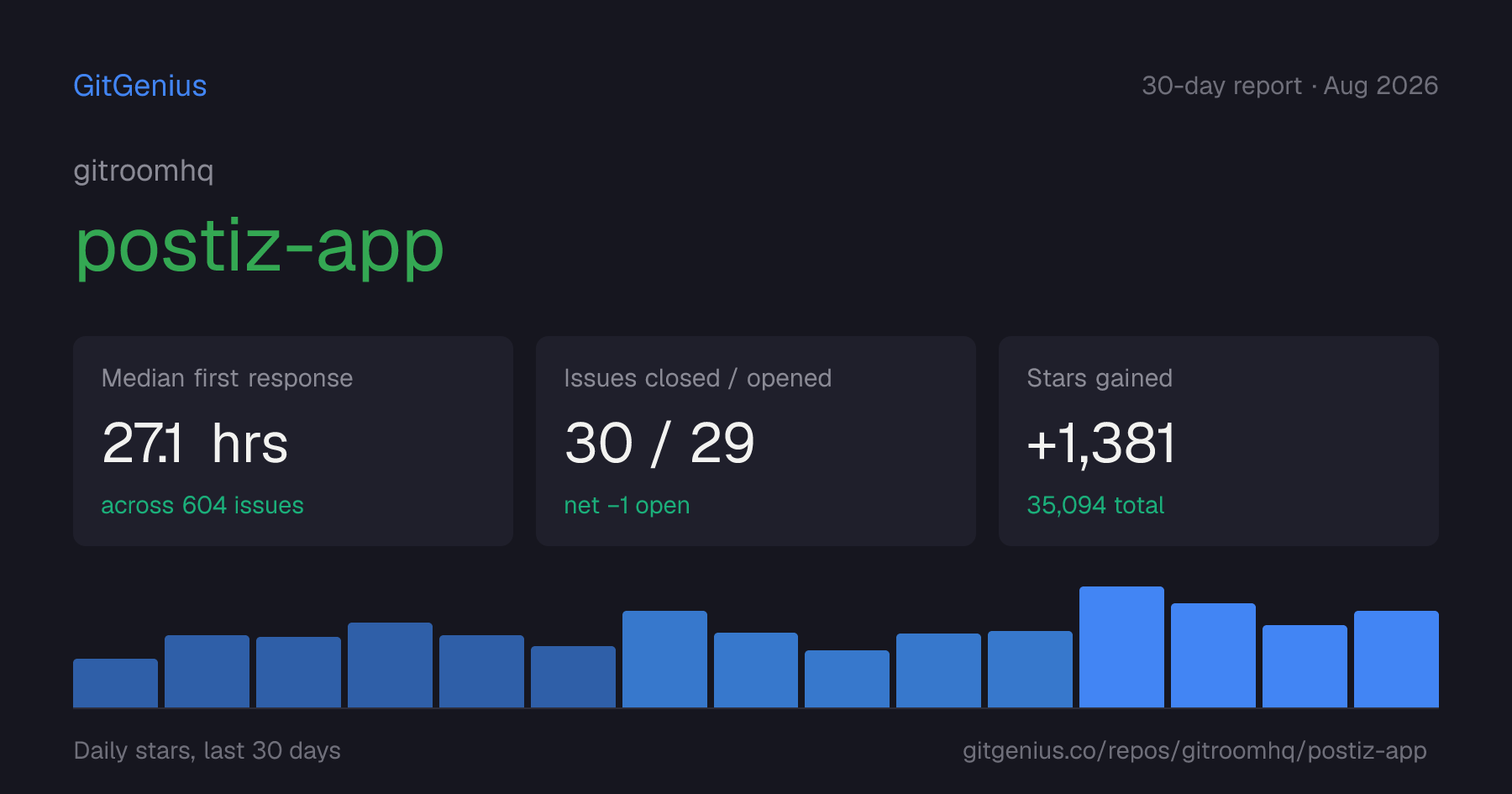Click the "Issues closed / opened" label
This screenshot has width=1512, height=794.
698,378
